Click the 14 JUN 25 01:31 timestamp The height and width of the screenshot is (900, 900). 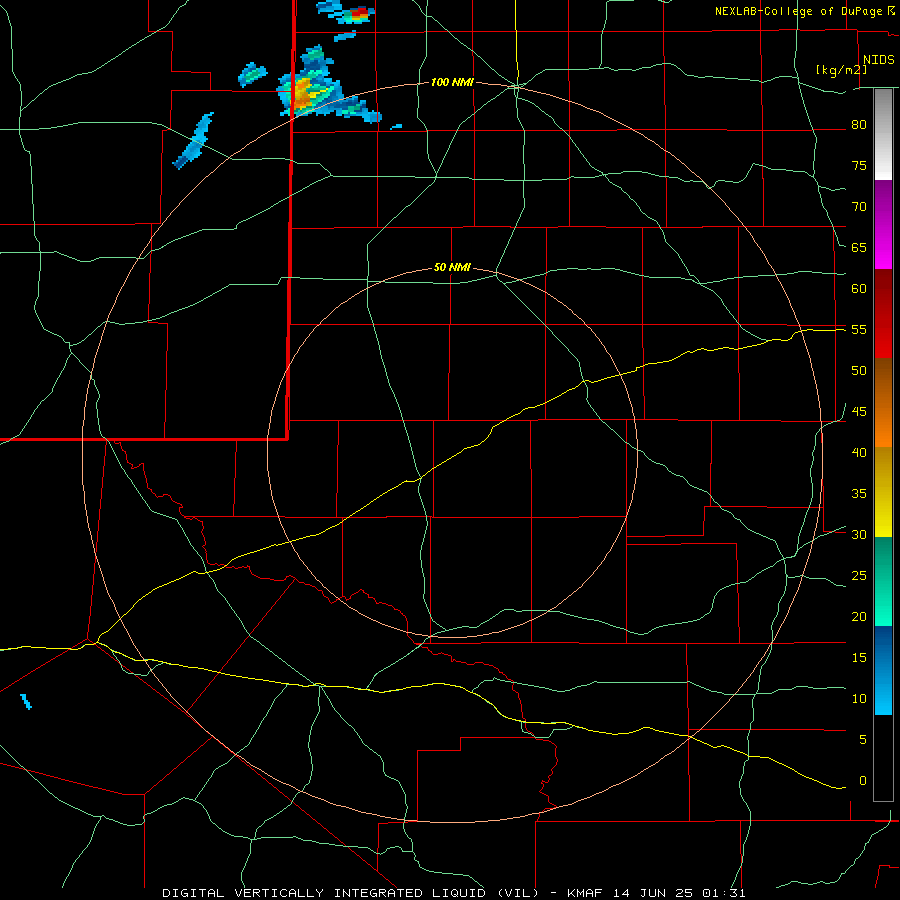coord(679,893)
